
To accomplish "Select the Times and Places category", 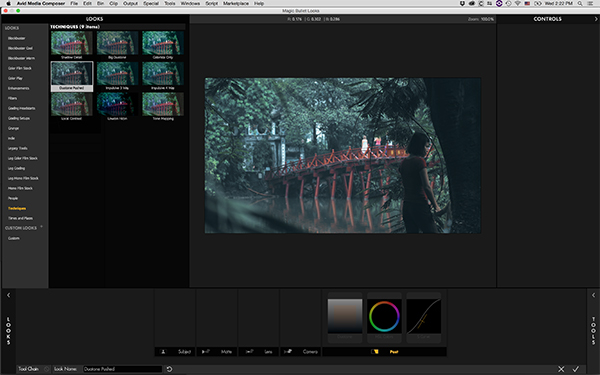I will 20,218.
